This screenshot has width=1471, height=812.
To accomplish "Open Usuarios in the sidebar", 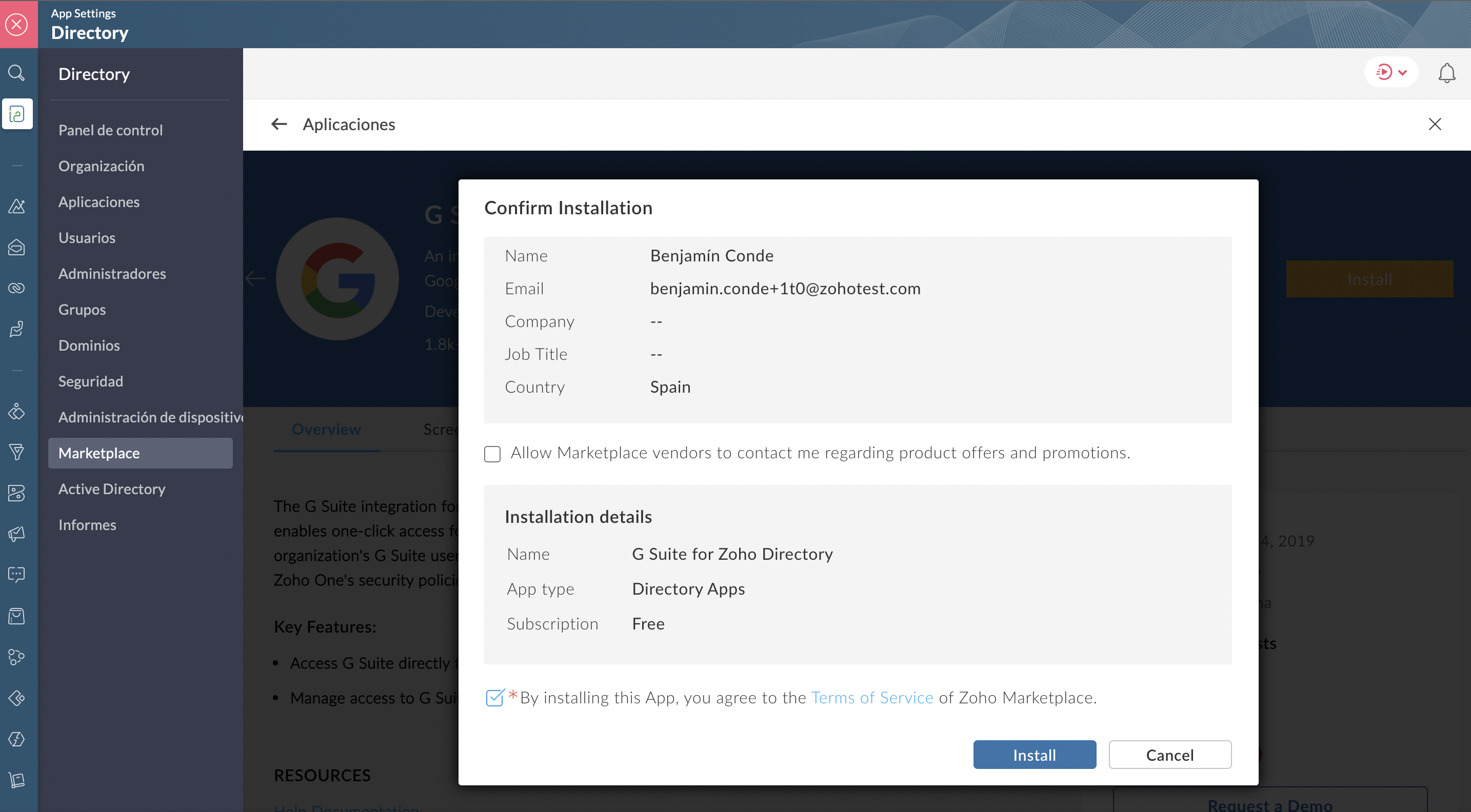I will click(87, 238).
